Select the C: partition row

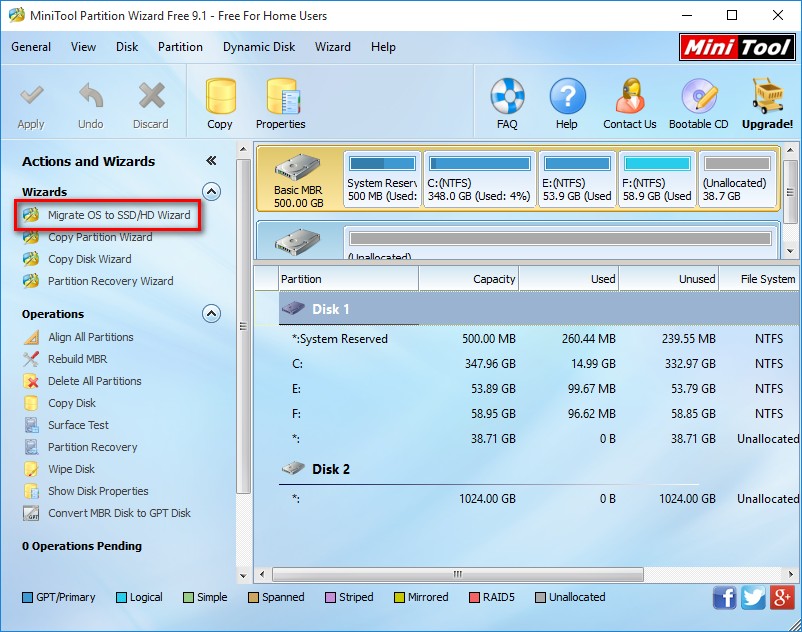click(x=539, y=364)
